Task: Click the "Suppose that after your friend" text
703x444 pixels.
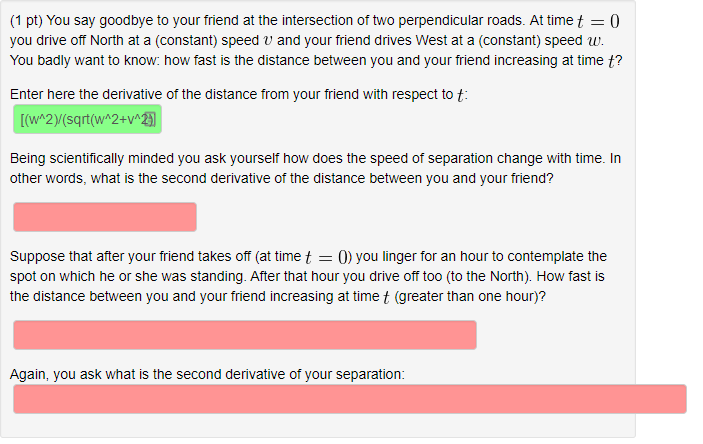Action: pos(110,256)
